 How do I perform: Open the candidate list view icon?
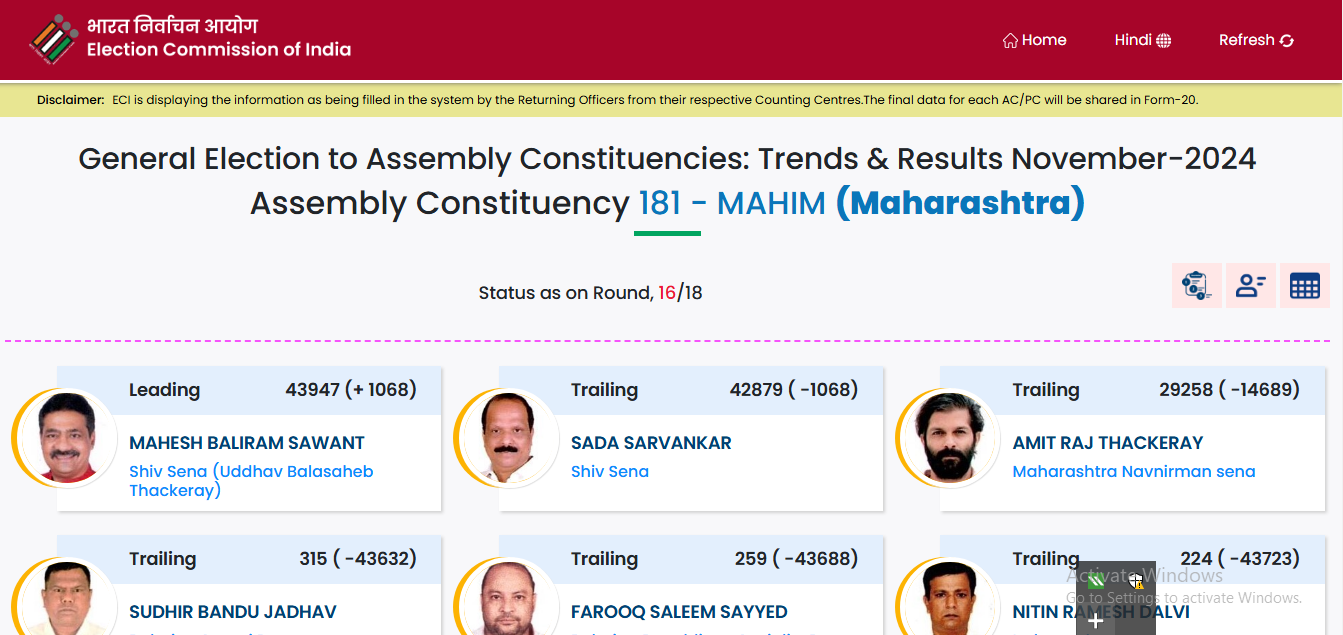pyautogui.click(x=1251, y=285)
